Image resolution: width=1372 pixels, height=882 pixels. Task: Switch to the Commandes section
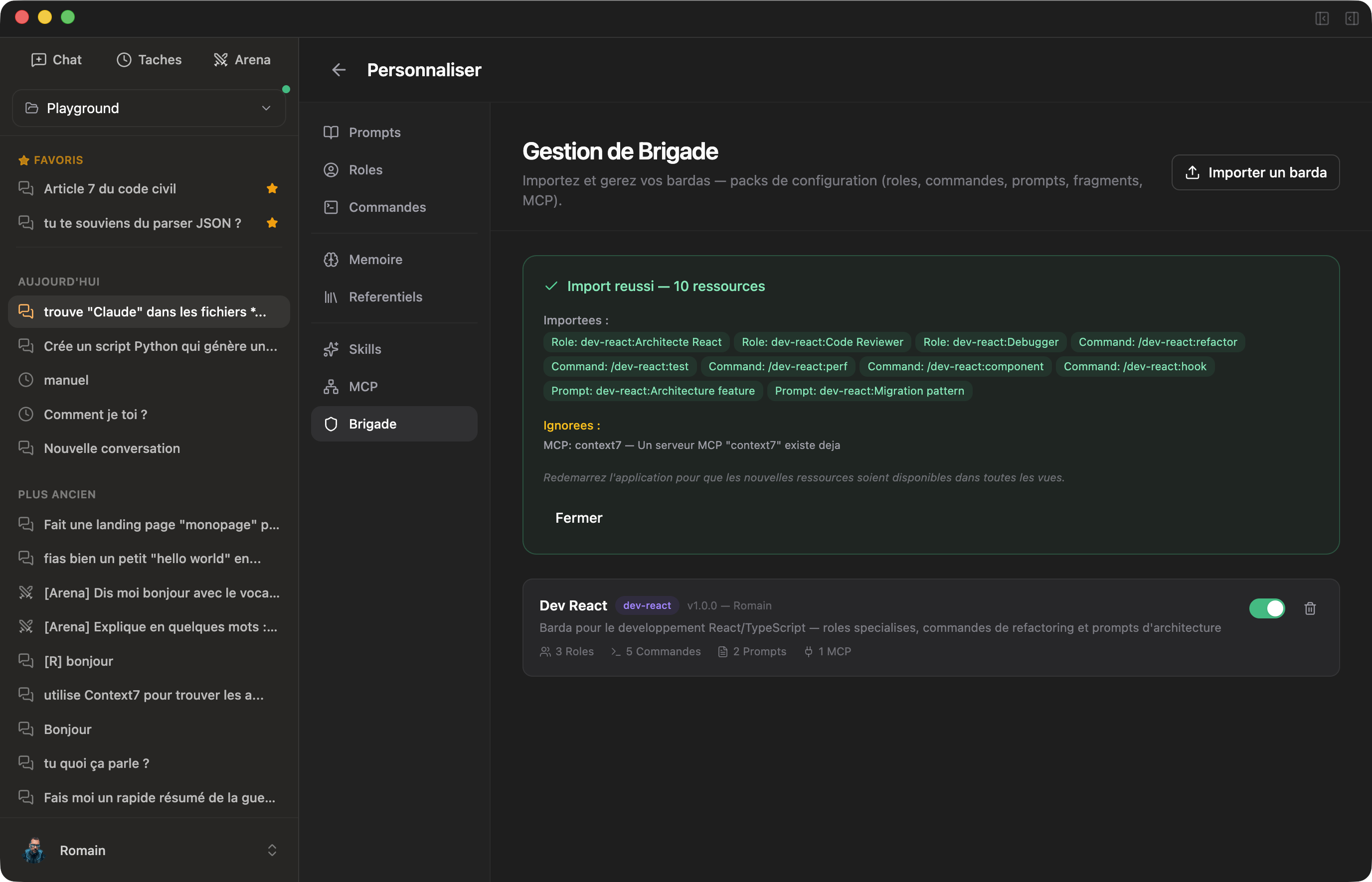coord(387,207)
